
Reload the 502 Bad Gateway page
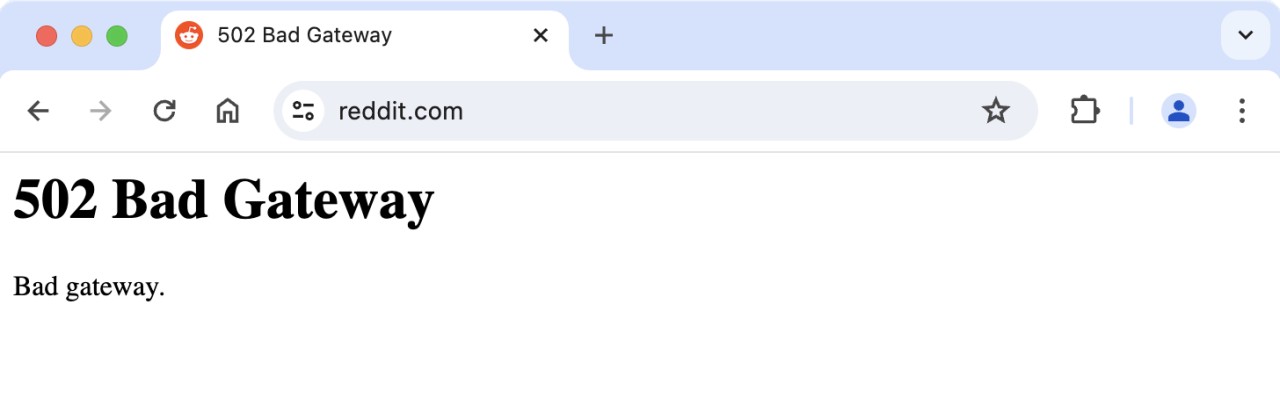point(164,111)
